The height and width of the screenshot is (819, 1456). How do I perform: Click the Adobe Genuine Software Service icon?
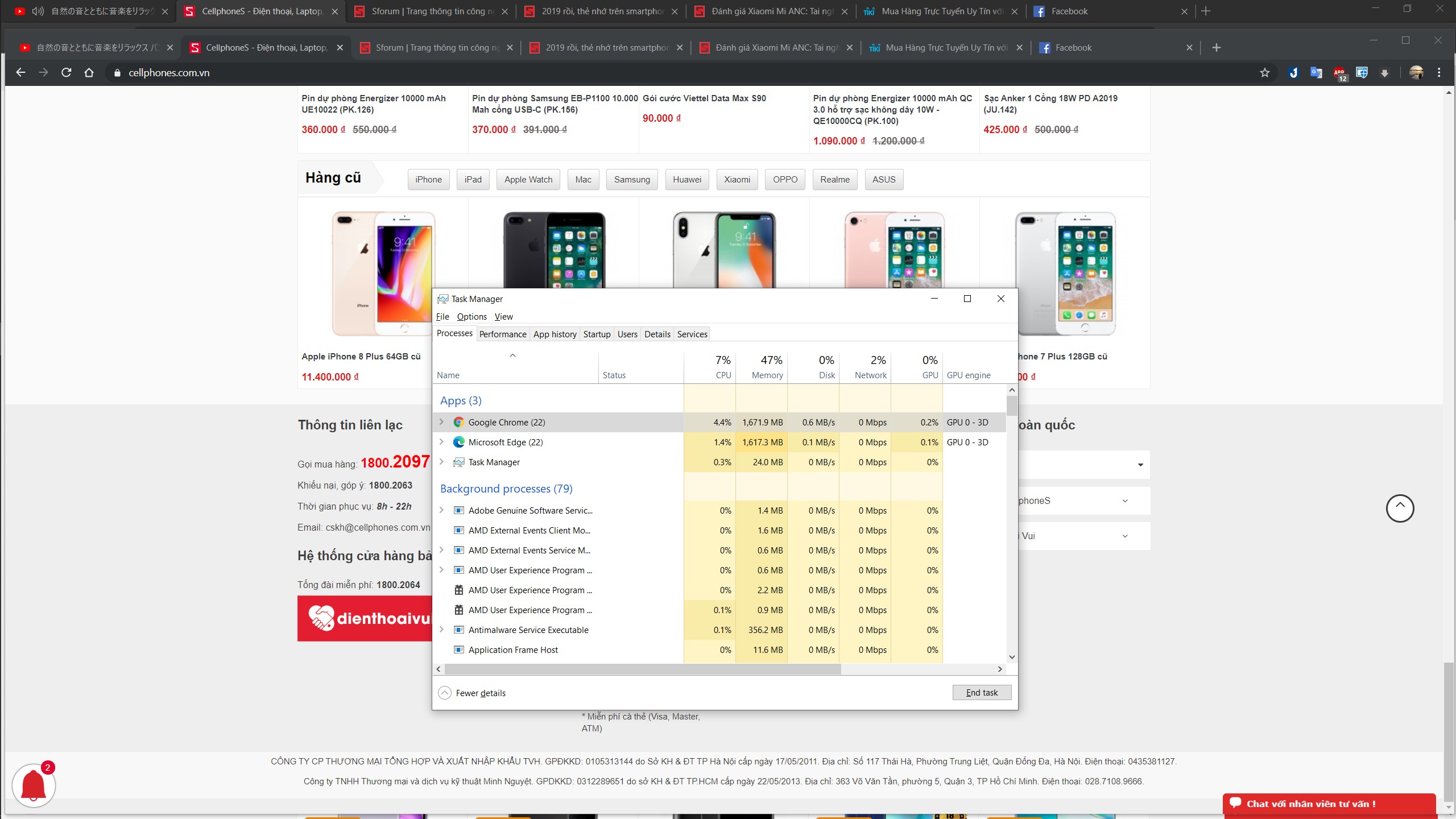pos(458,510)
